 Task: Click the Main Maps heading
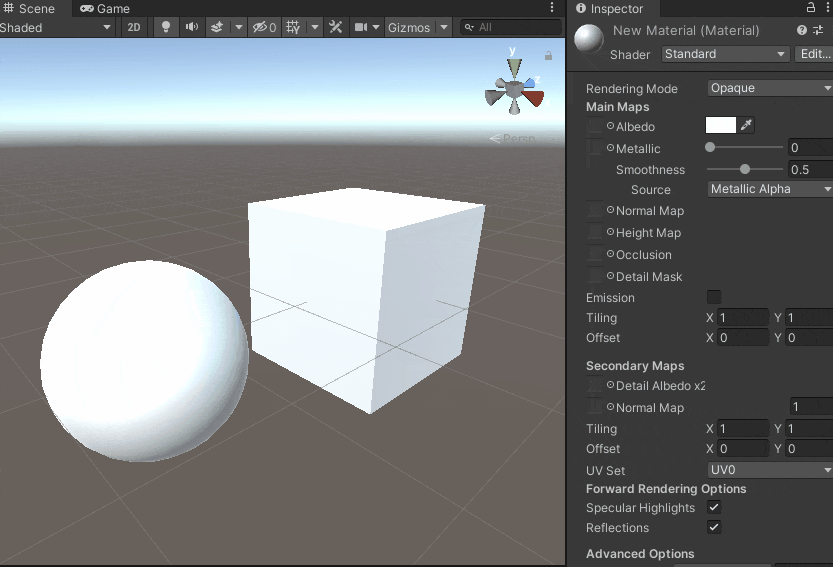[617, 107]
